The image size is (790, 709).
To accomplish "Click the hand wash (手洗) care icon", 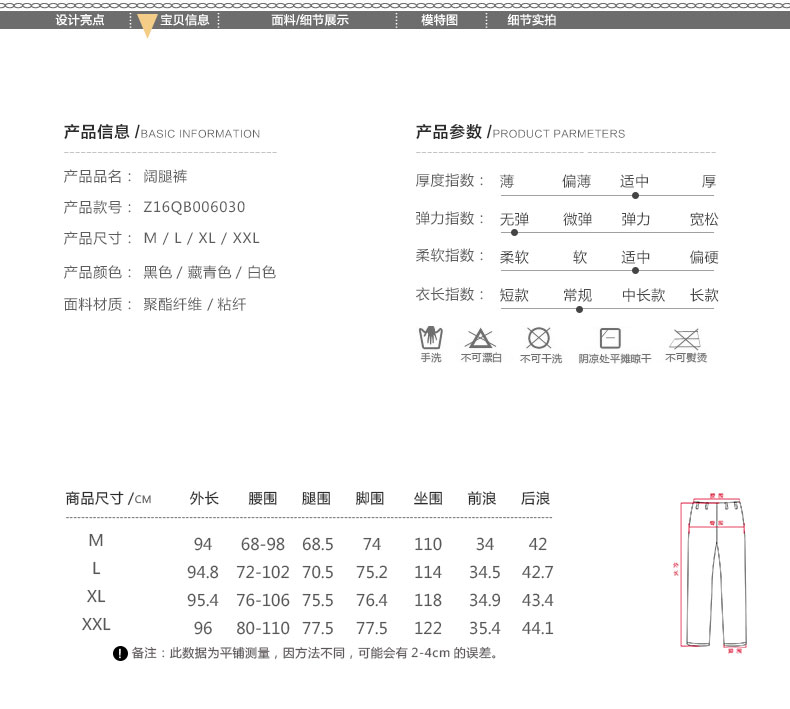I will [x=430, y=337].
